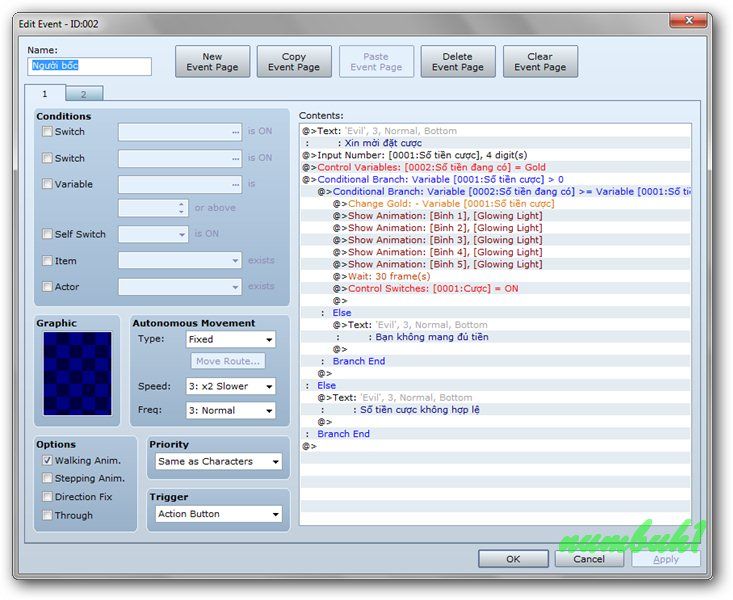Viewport: 733px width, 600px height.
Task: Select Show Animation [Binh 3] line
Action: (x=495, y=240)
